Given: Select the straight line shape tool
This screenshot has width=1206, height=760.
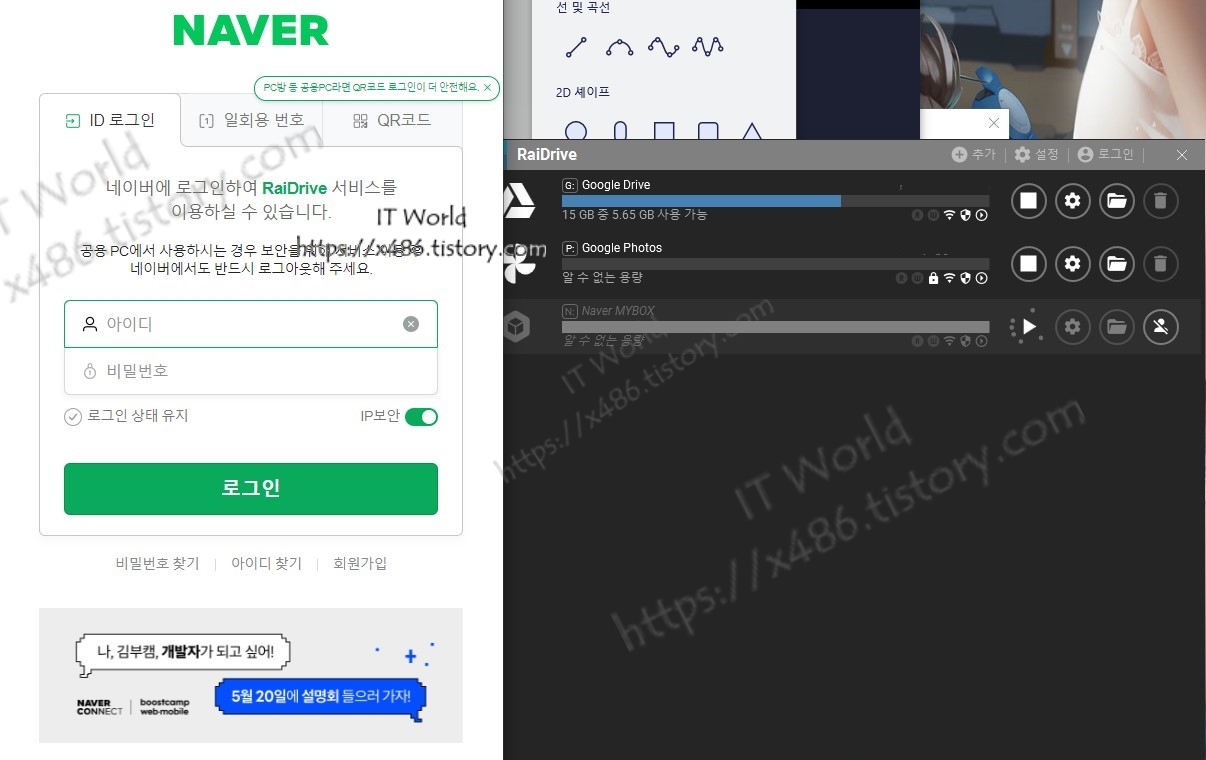Looking at the screenshot, I should point(576,47).
